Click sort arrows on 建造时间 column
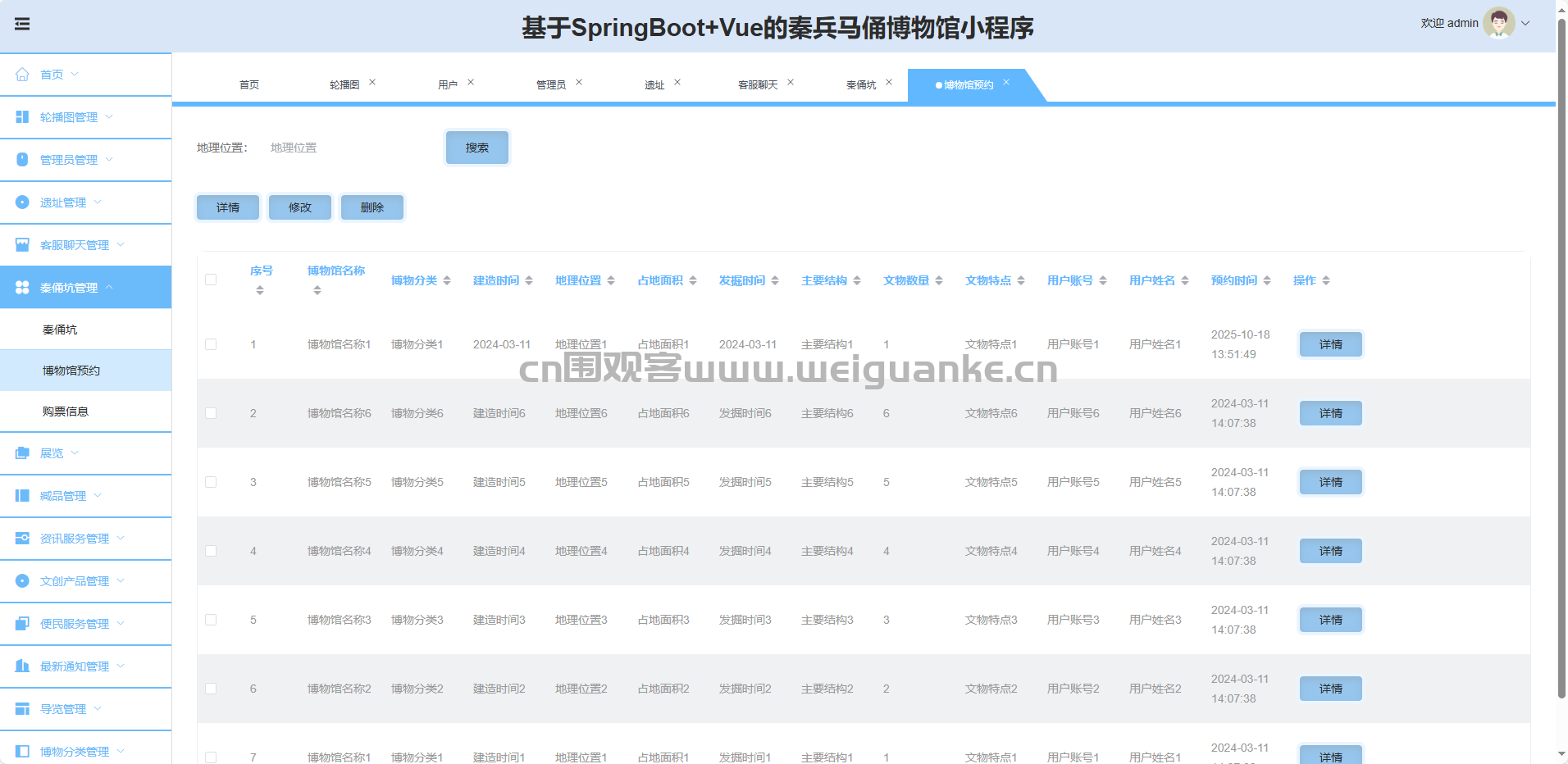The height and width of the screenshot is (764, 1568). (529, 280)
